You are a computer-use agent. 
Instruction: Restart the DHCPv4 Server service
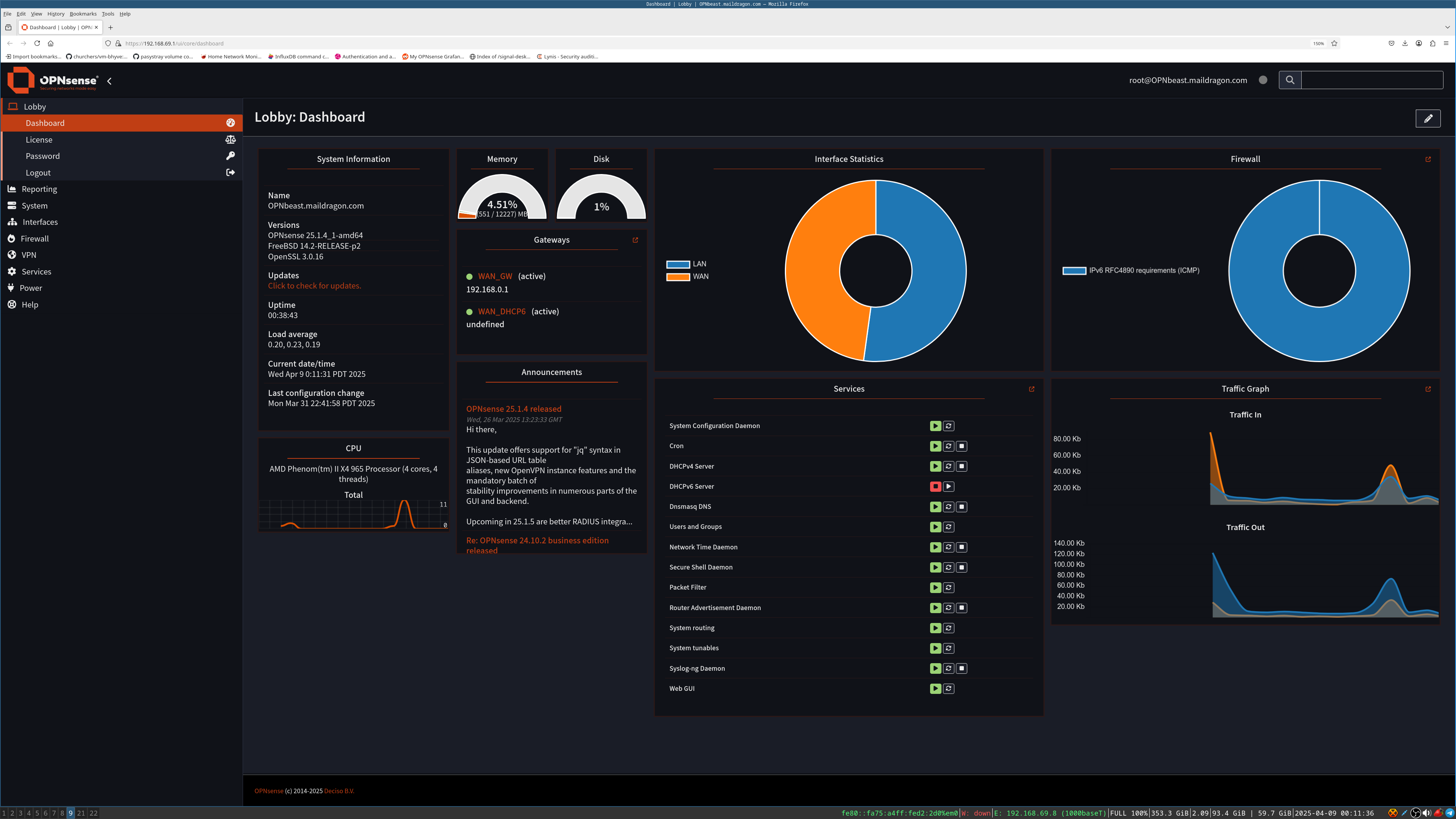tap(948, 466)
